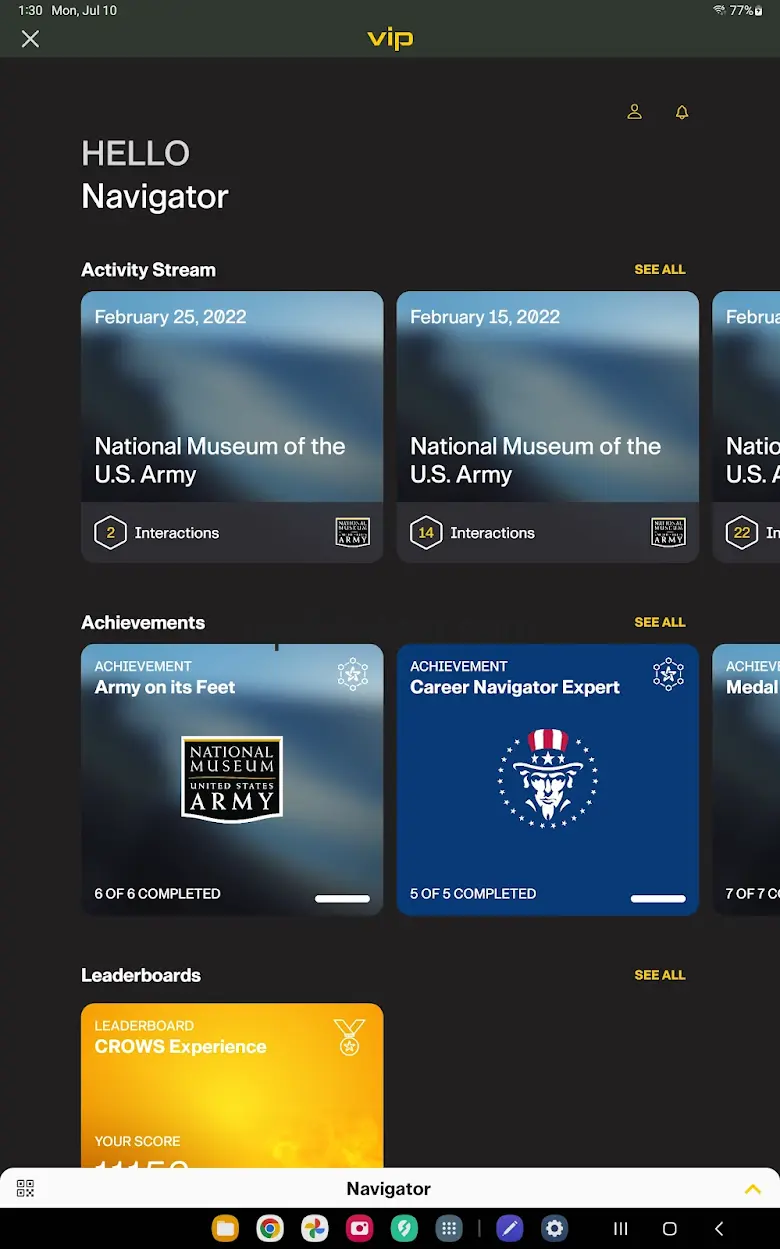Open the QR code scanner icon

(25, 1188)
